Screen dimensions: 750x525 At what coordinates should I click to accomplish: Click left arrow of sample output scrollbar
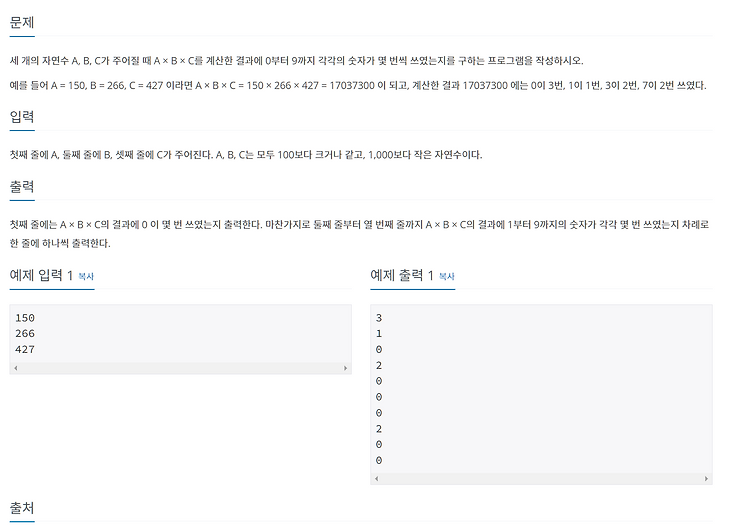[376, 479]
